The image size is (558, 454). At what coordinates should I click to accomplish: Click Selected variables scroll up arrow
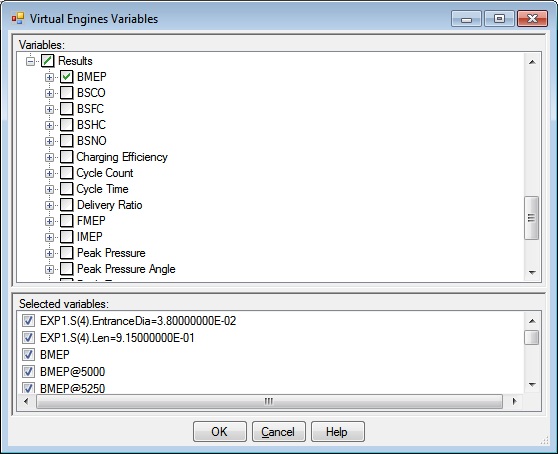point(532,321)
